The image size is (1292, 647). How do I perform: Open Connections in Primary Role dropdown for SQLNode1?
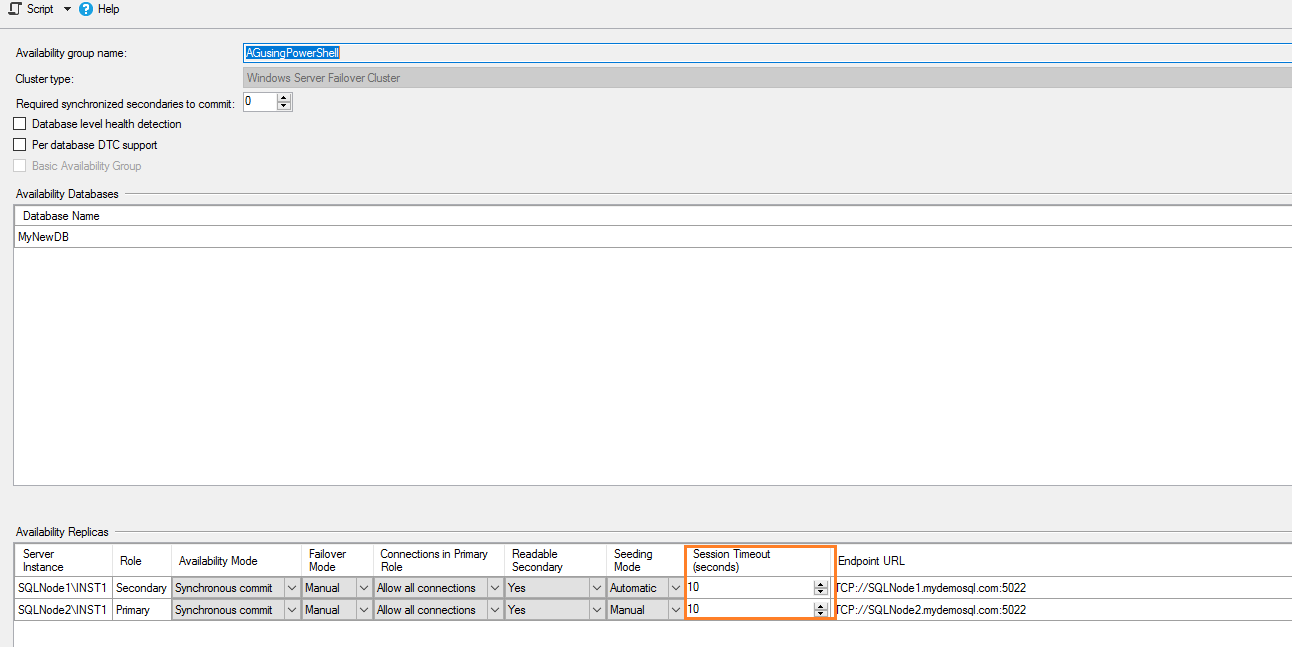494,587
